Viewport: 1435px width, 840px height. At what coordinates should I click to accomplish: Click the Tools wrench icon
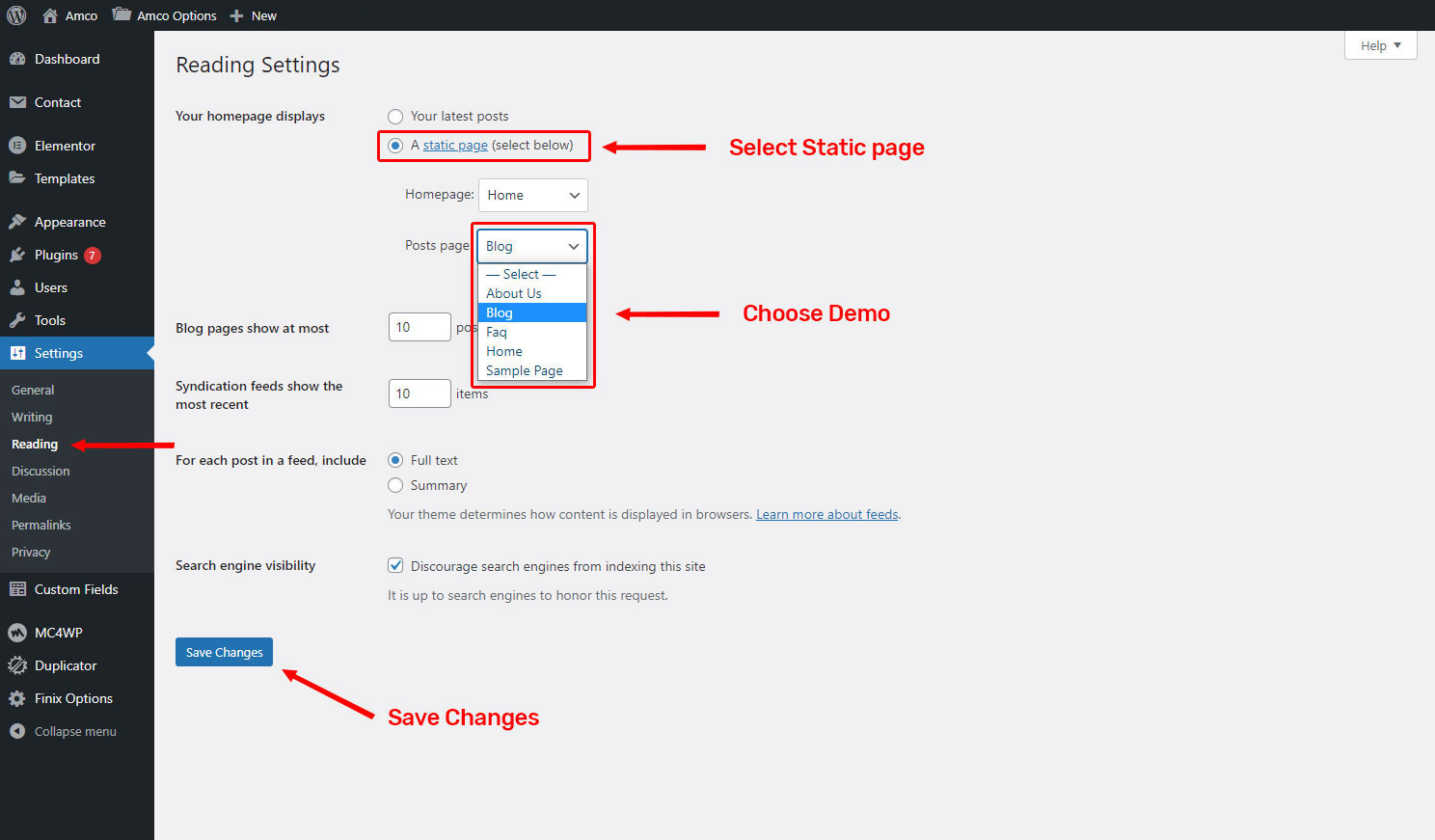17,320
